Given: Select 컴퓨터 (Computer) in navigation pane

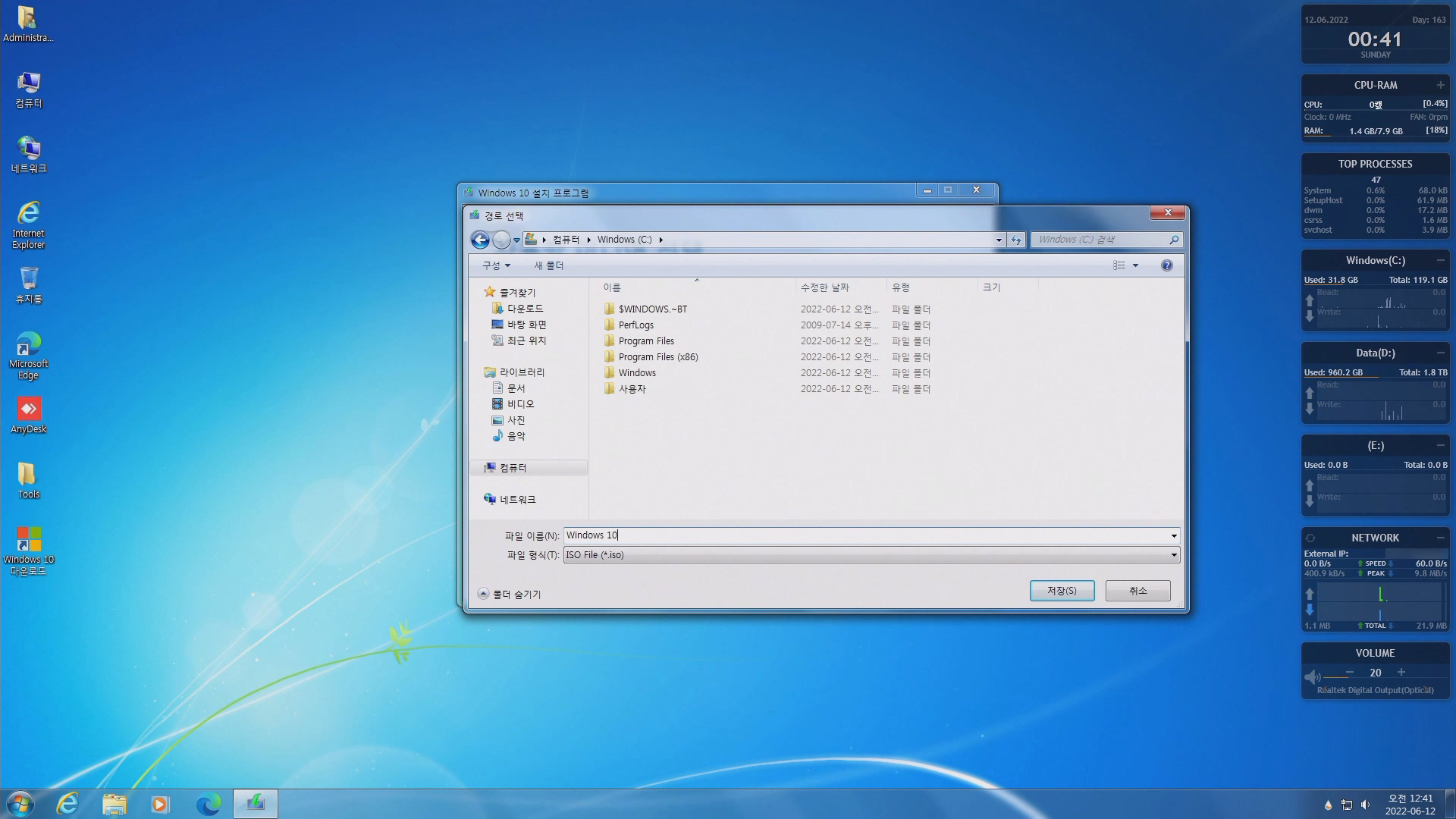Looking at the screenshot, I should [x=529, y=468].
